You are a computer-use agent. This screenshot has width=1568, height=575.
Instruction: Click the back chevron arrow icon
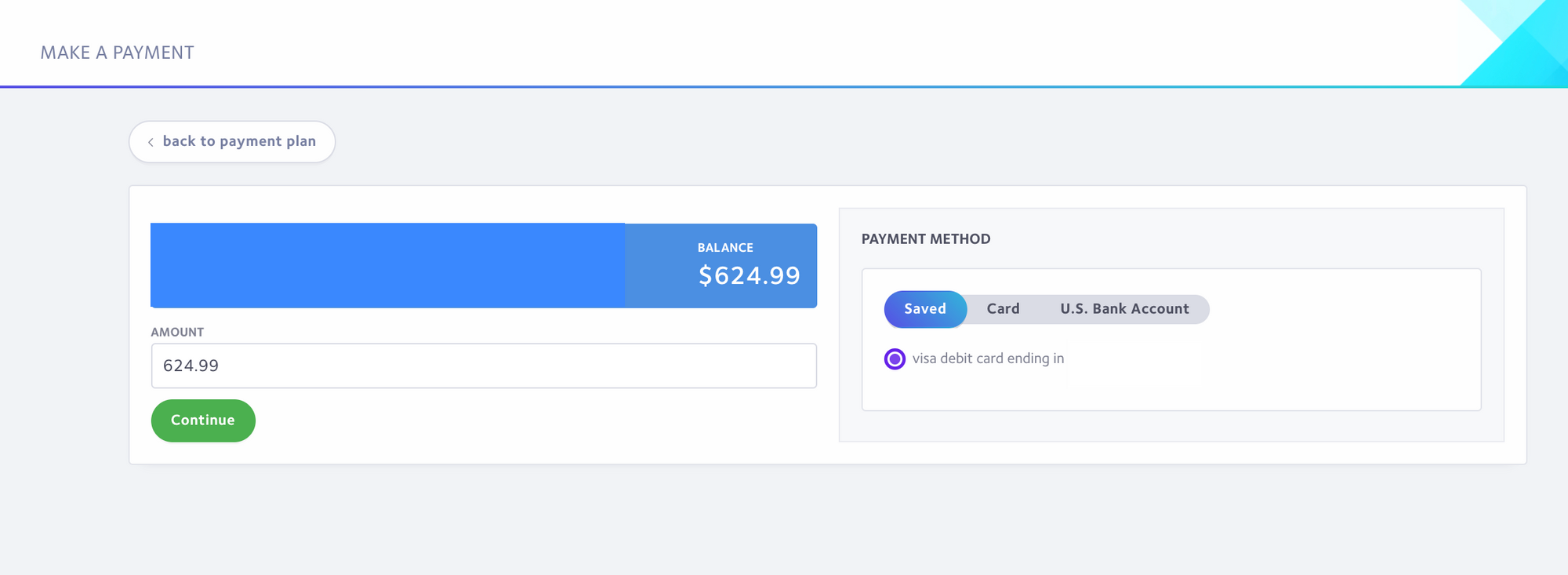(151, 142)
